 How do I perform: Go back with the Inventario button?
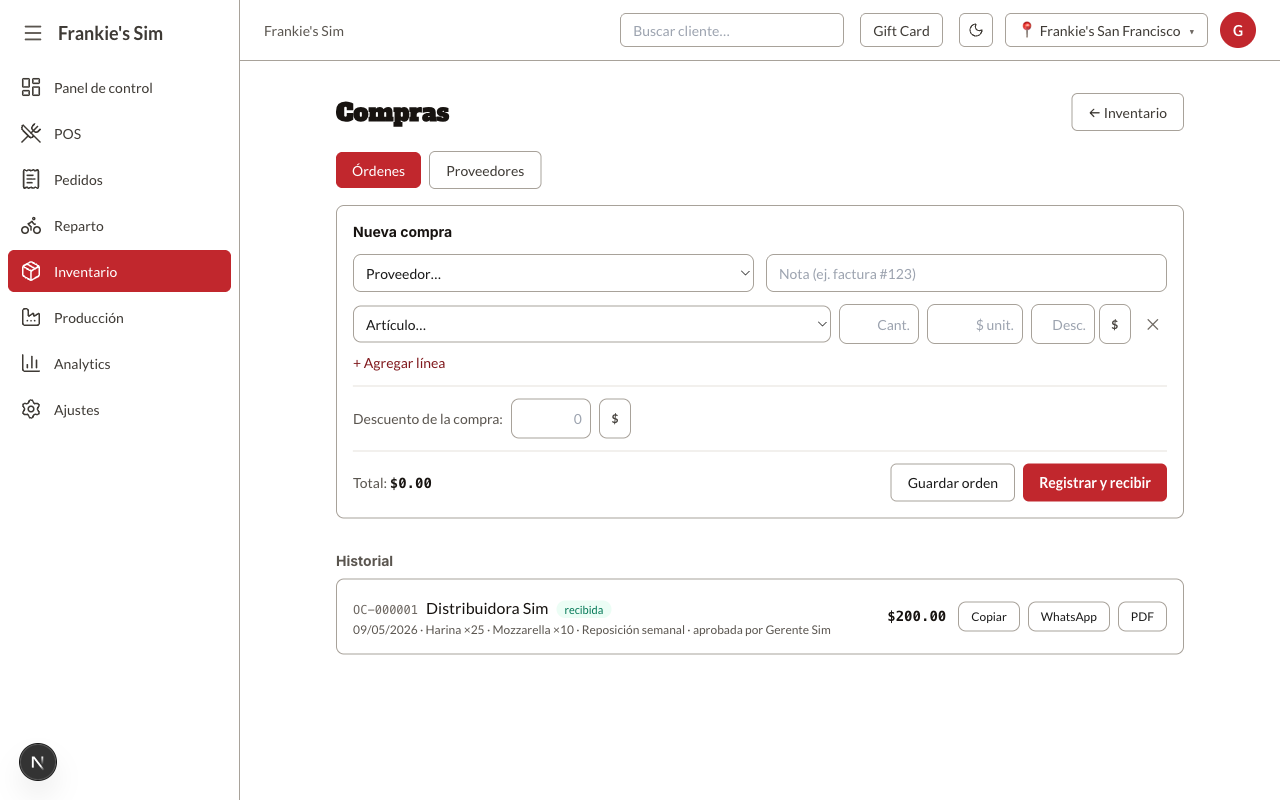[1127, 112]
